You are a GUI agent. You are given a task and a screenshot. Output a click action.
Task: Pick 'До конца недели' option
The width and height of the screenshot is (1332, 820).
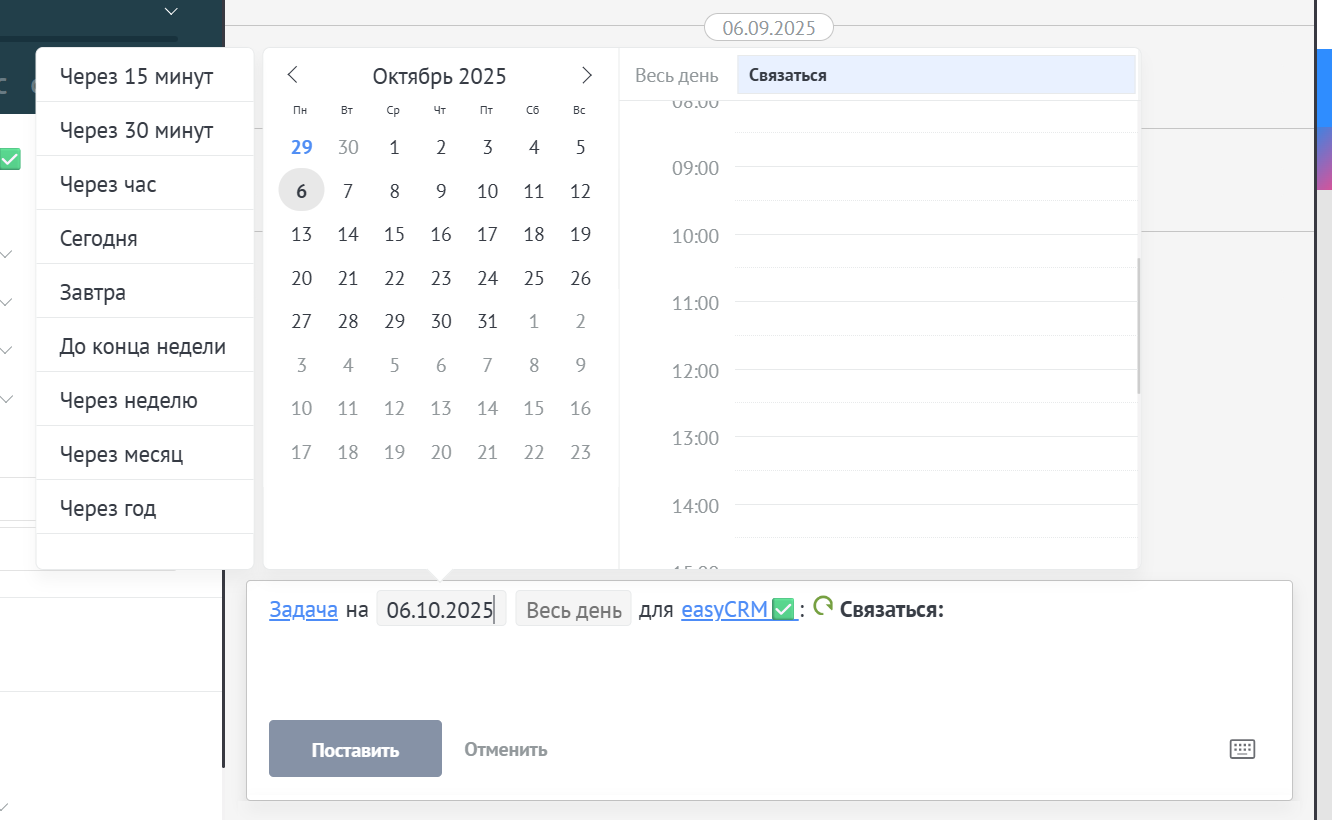(x=145, y=346)
